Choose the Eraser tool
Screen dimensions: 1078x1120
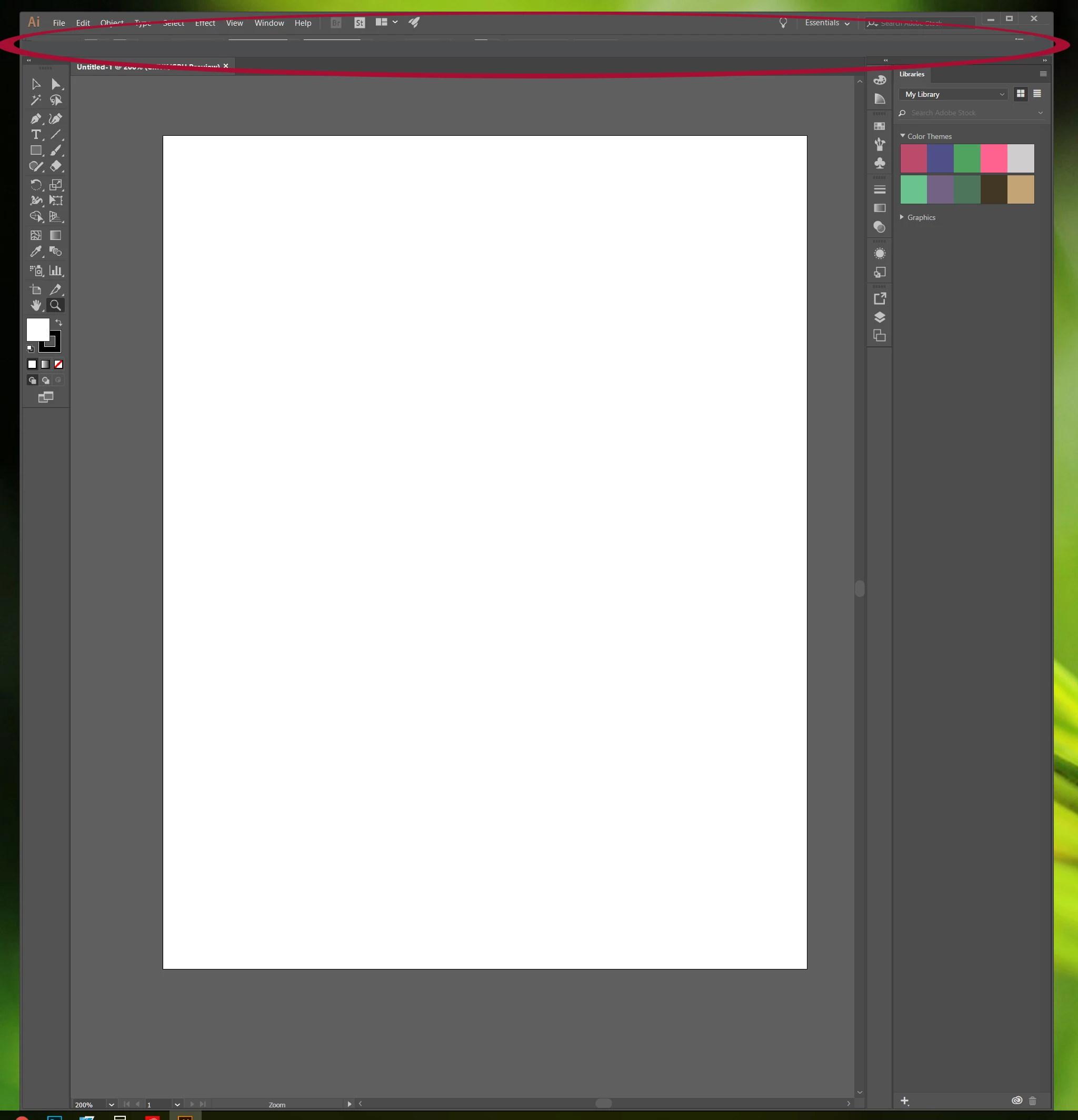[x=55, y=166]
